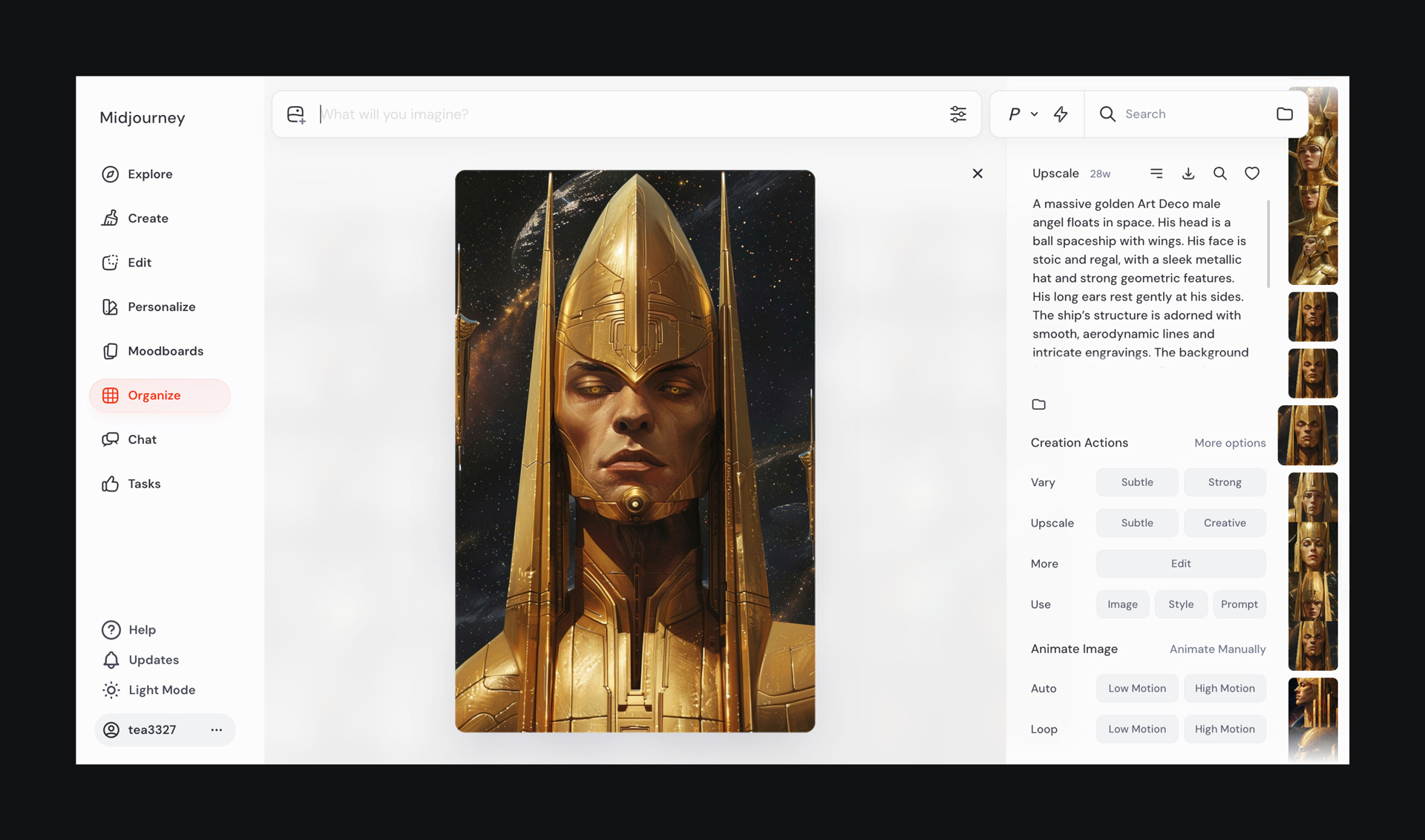
Task: Click the lightning fast mode icon
Action: click(x=1061, y=114)
